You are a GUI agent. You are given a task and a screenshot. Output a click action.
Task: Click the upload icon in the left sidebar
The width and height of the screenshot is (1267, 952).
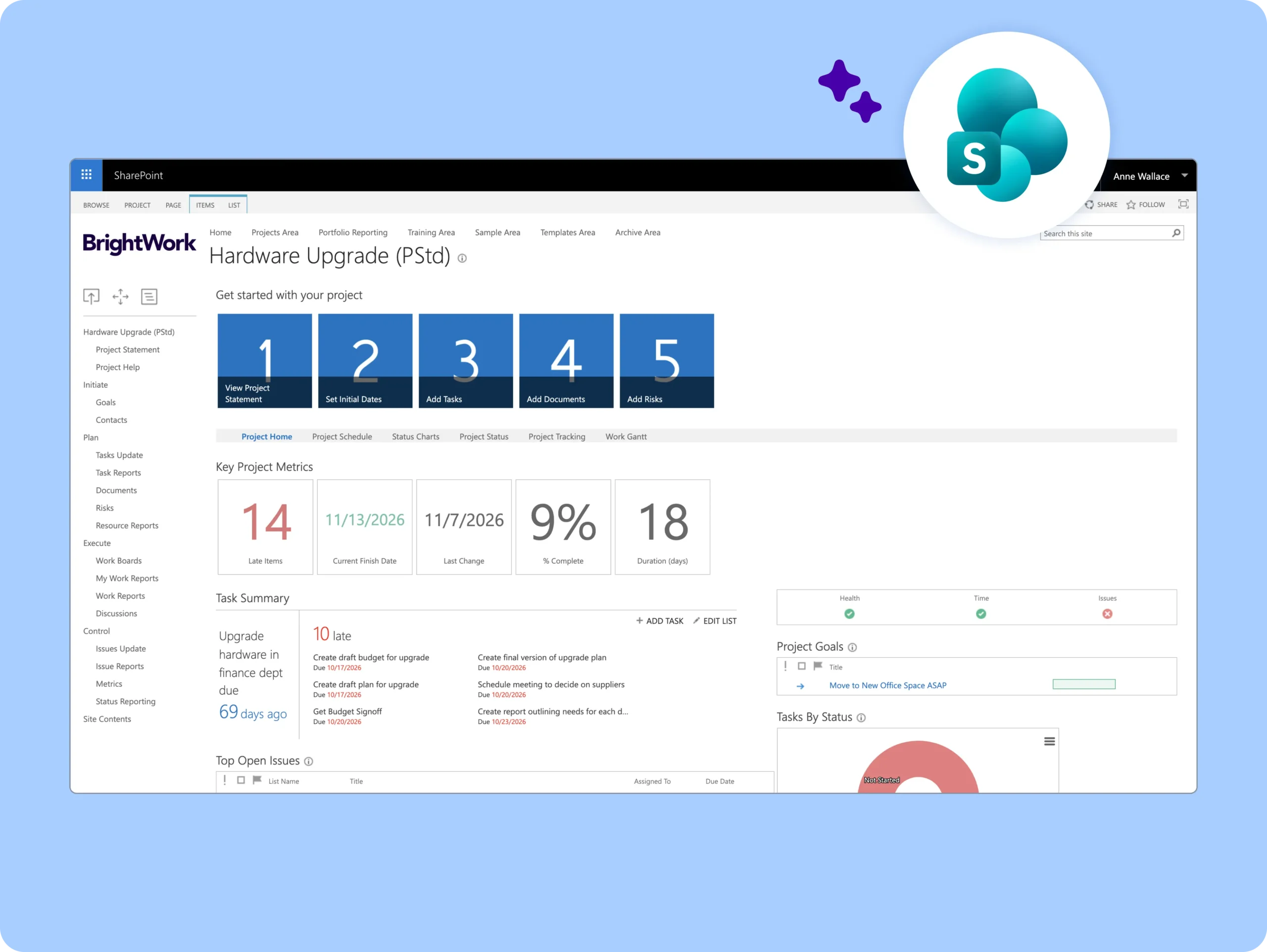[x=91, y=296]
